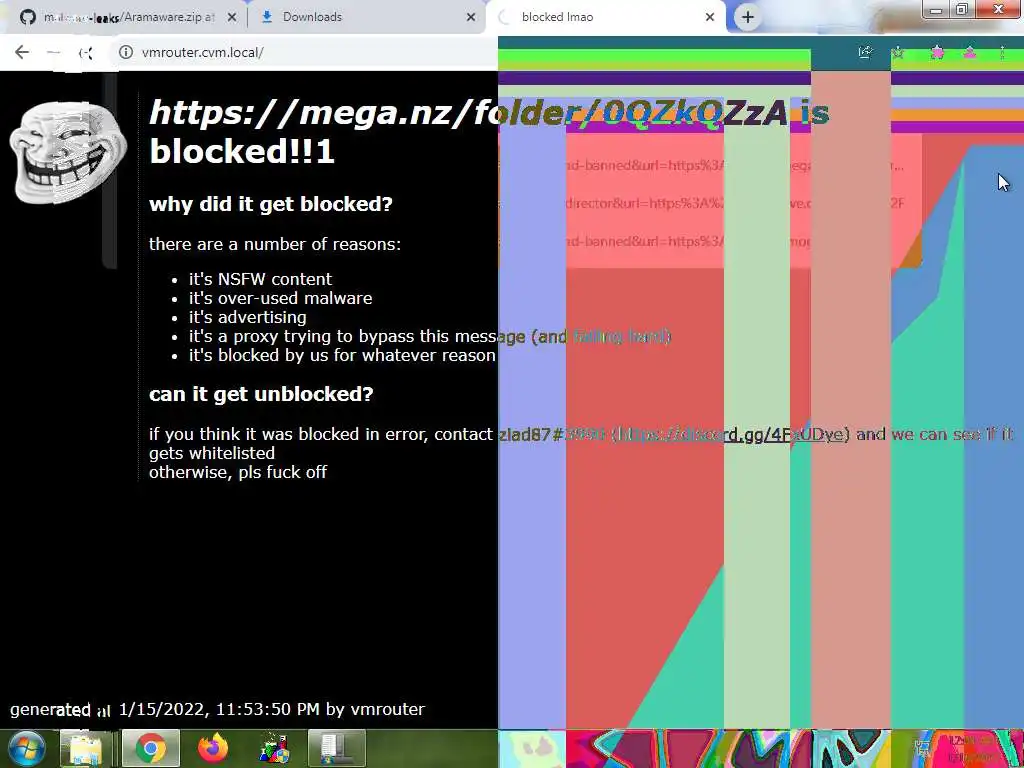Click the 'otherwise, pls fuck off' line
The height and width of the screenshot is (768, 1024).
(x=238, y=472)
